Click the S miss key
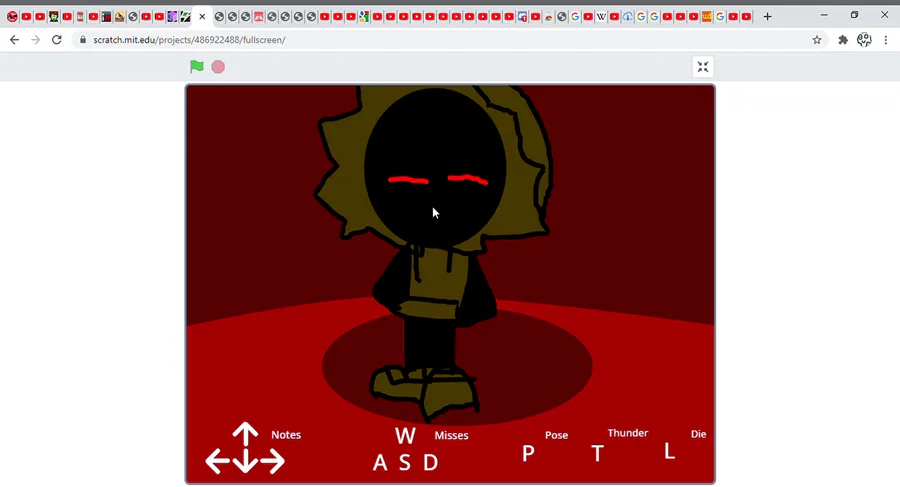 point(405,462)
